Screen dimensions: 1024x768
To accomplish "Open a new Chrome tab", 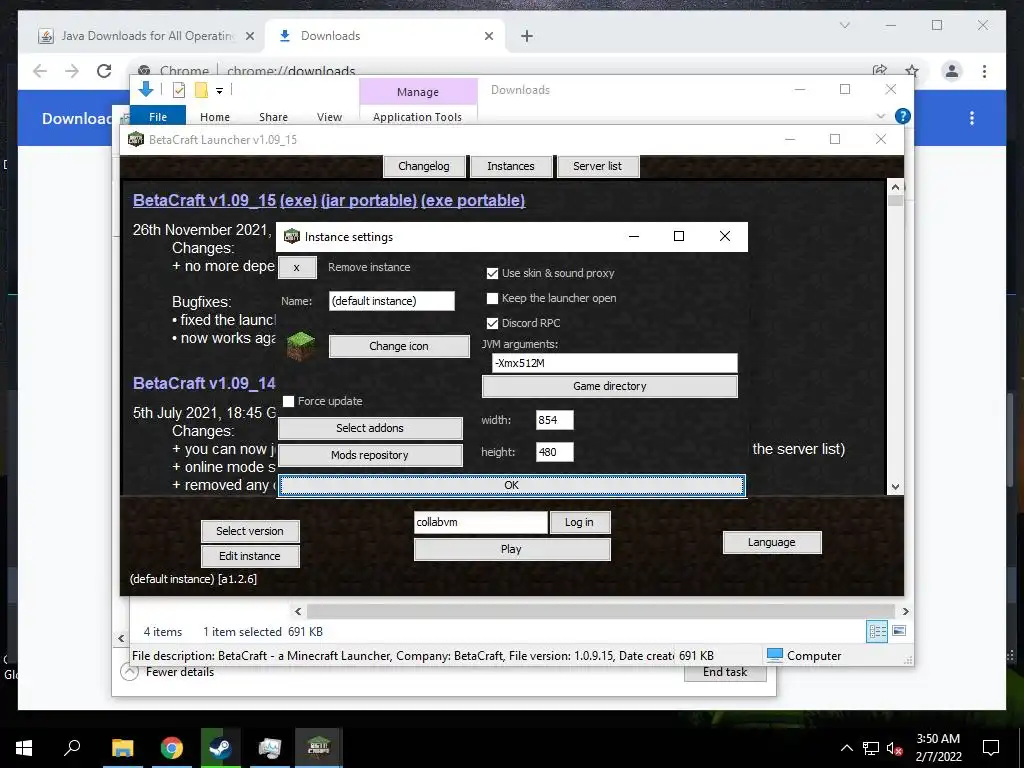I will 527,36.
